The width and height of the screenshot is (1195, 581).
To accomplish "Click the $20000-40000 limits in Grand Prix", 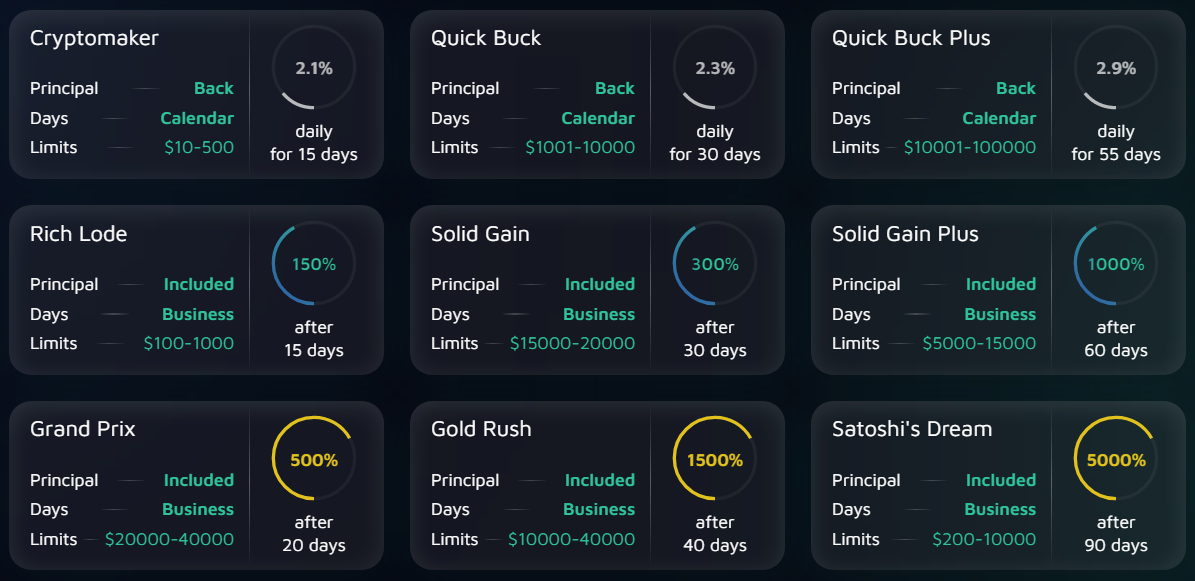I will (x=169, y=539).
